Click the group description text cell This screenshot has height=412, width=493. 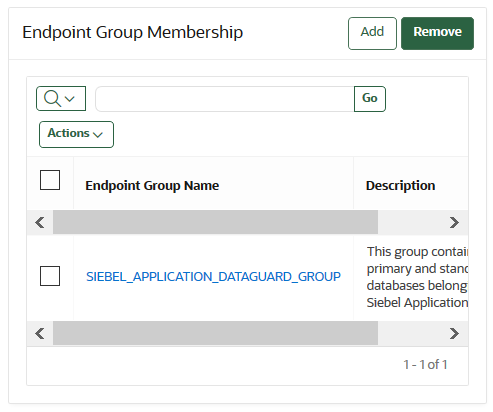pos(417,277)
